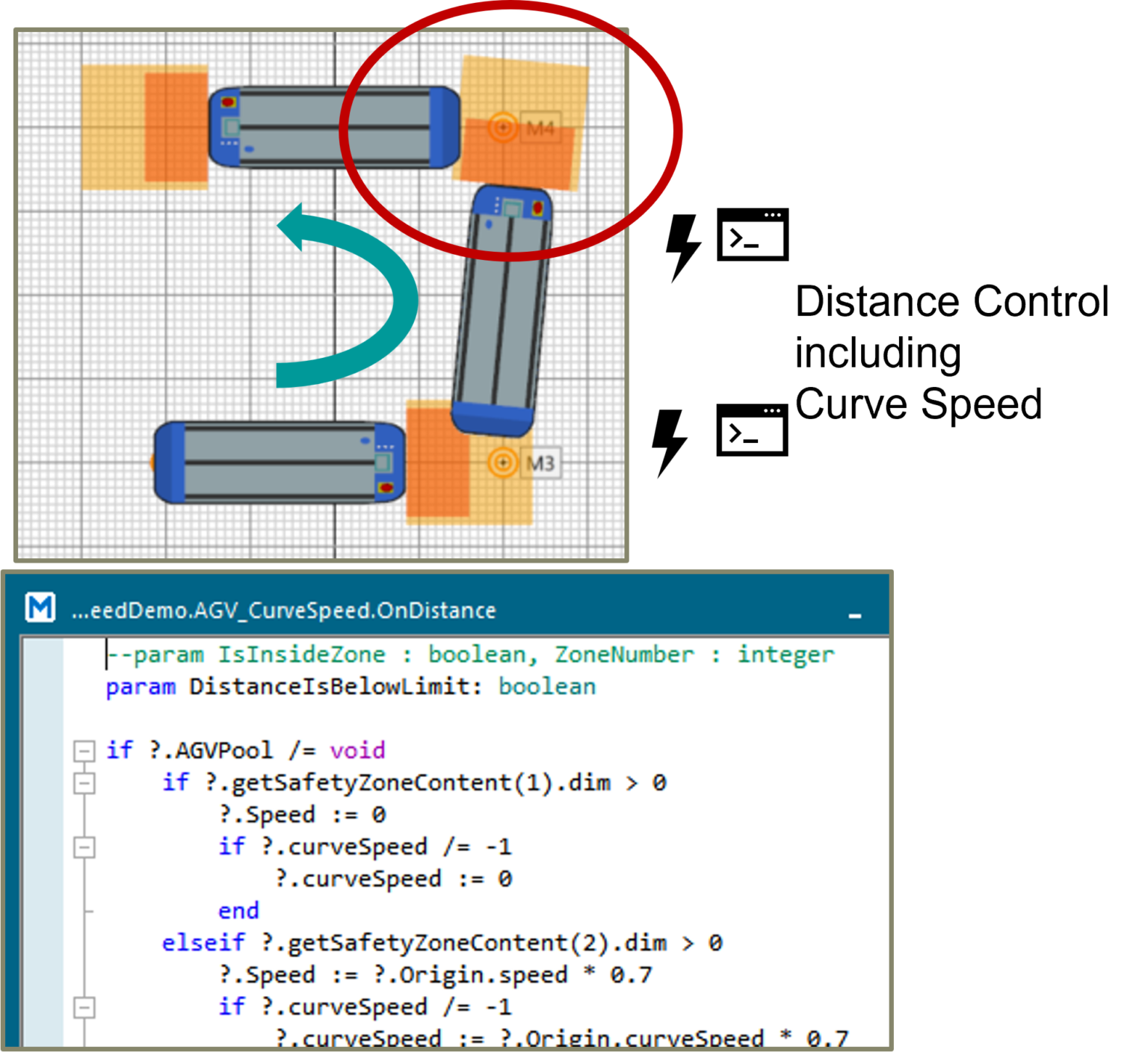This screenshot has height=1052, width=1148.
Task: Select the diagonal AGV vehicle
Action: [499, 314]
